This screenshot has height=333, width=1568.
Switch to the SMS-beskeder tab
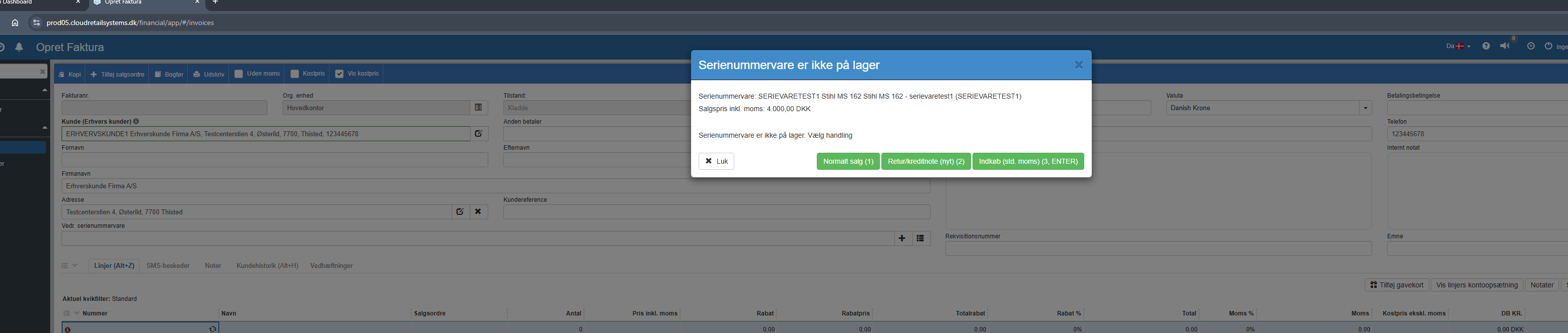(x=168, y=266)
